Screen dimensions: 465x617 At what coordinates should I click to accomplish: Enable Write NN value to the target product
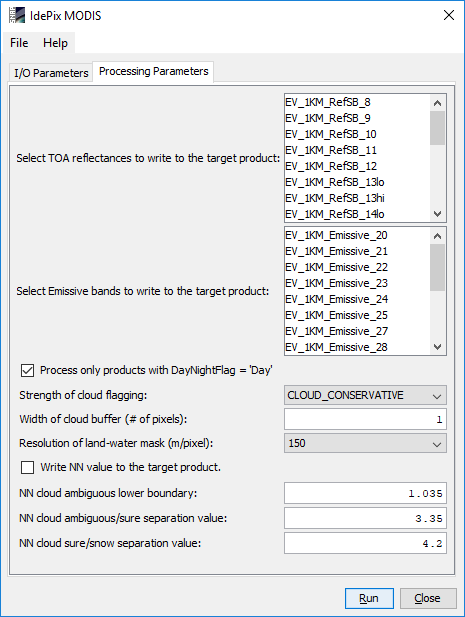27,467
